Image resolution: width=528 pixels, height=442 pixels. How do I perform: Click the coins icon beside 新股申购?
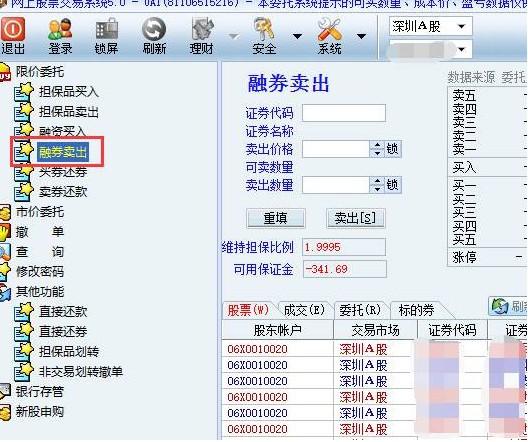point(6,411)
